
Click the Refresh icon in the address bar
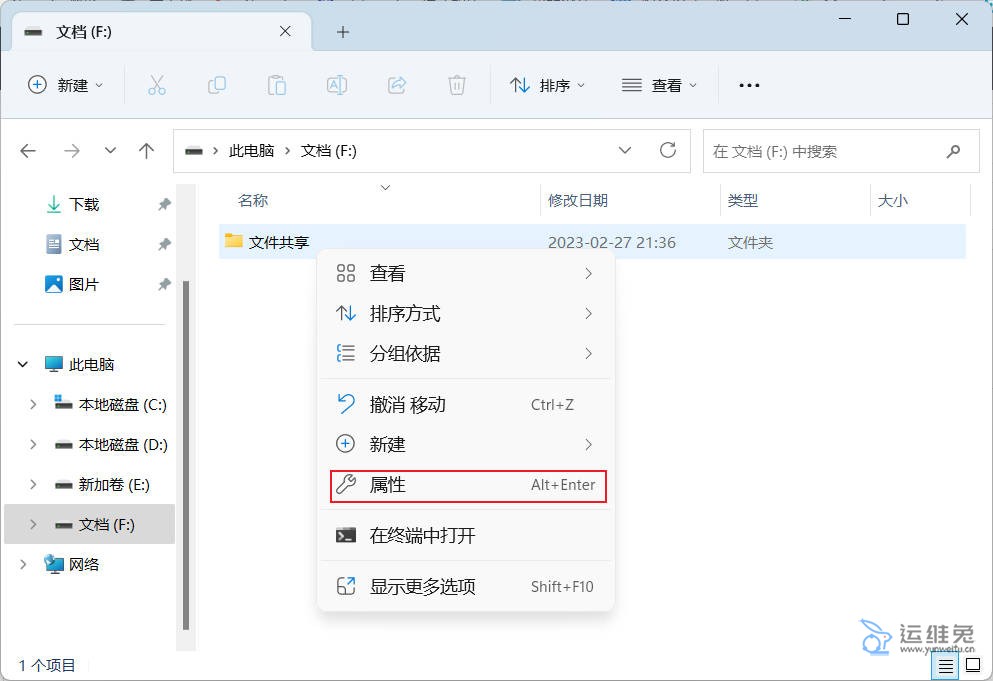coord(668,150)
